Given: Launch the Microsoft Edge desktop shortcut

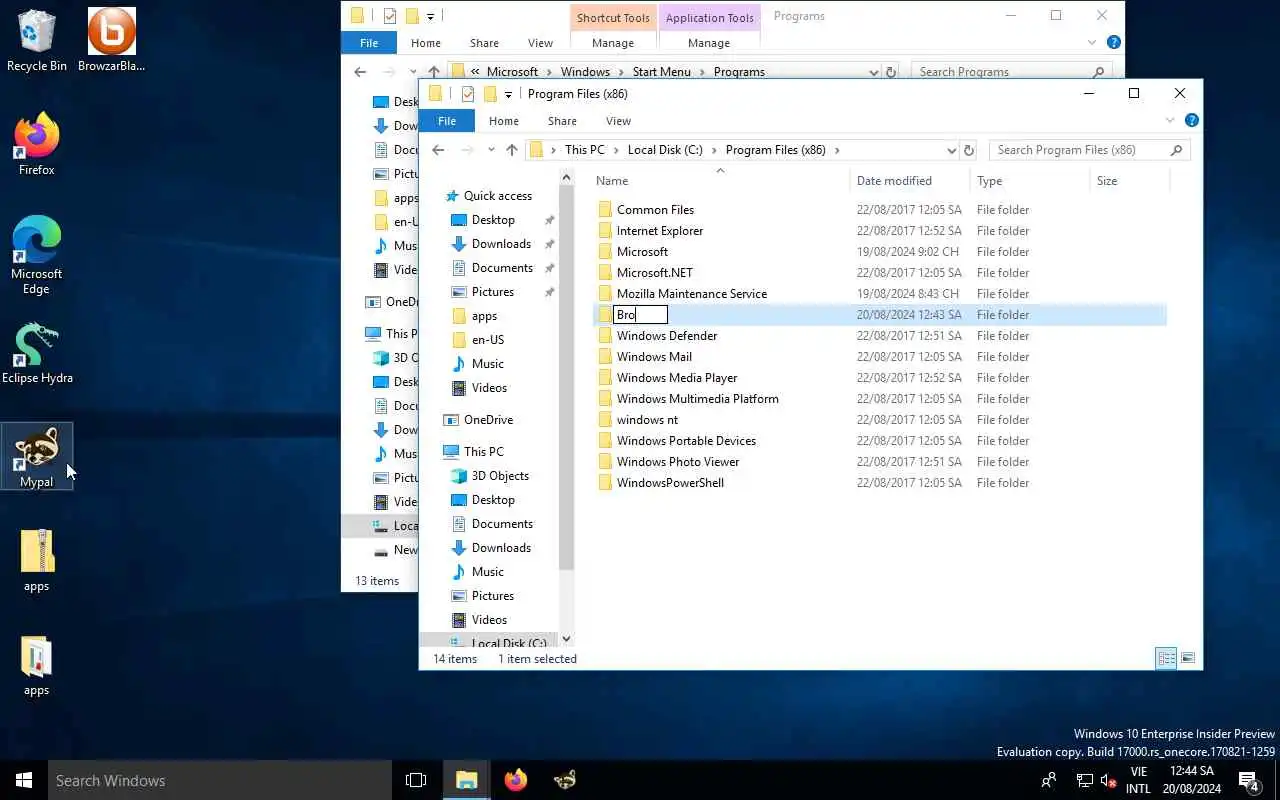Looking at the screenshot, I should (x=37, y=255).
